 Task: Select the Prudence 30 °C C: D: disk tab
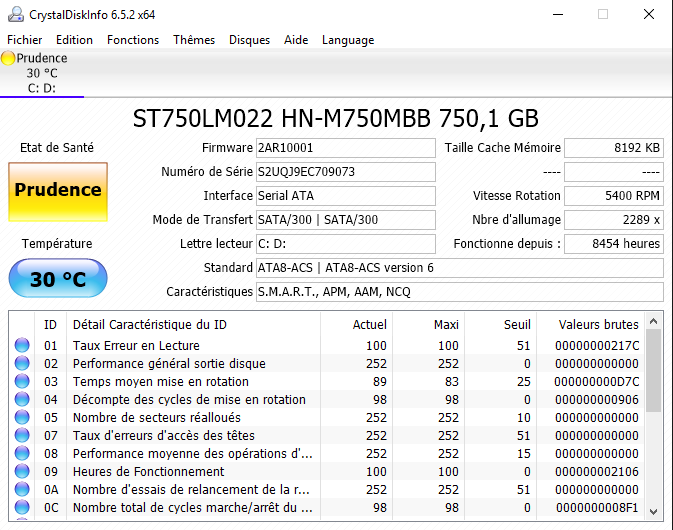[42, 73]
